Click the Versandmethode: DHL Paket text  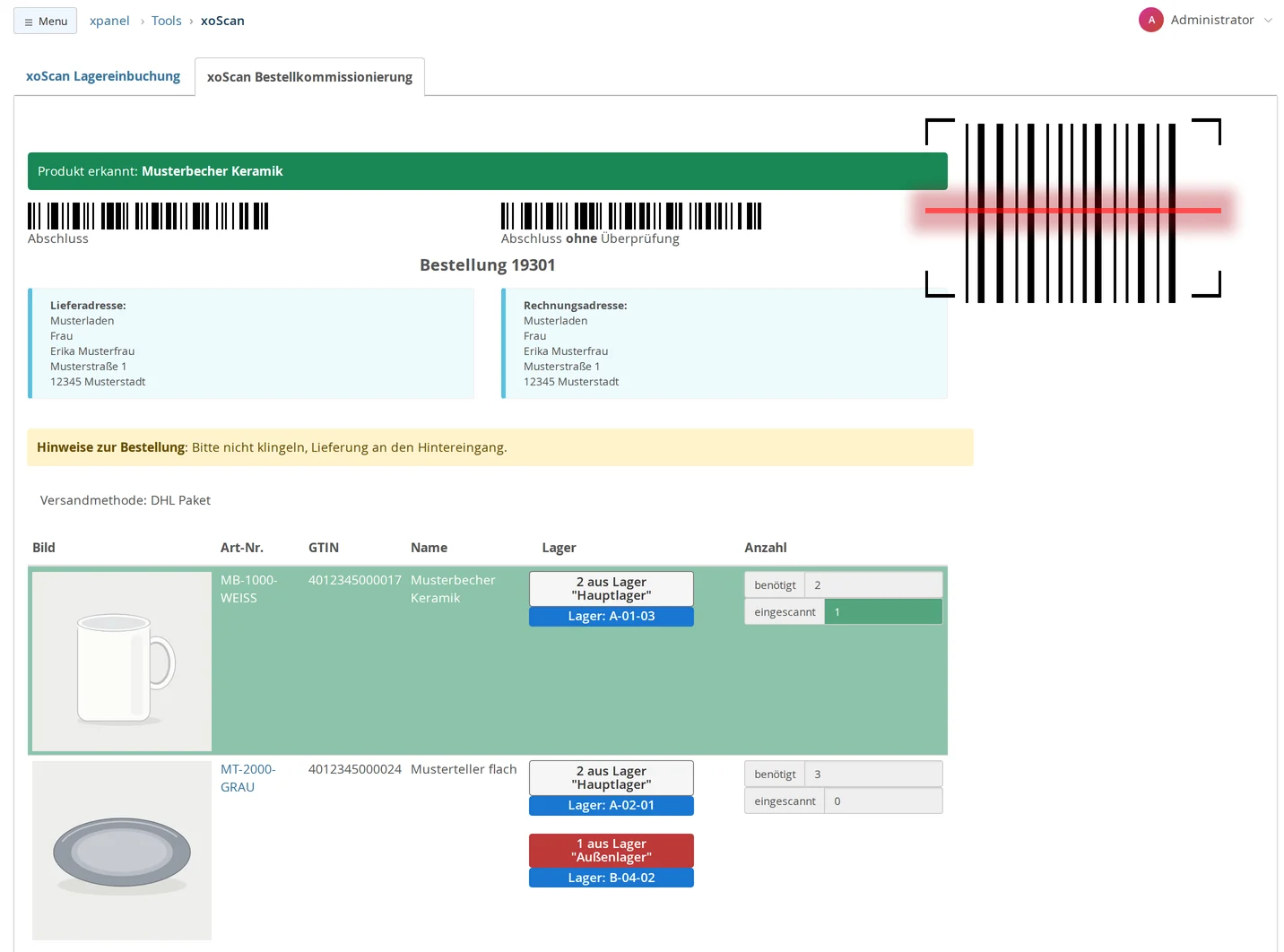click(126, 500)
